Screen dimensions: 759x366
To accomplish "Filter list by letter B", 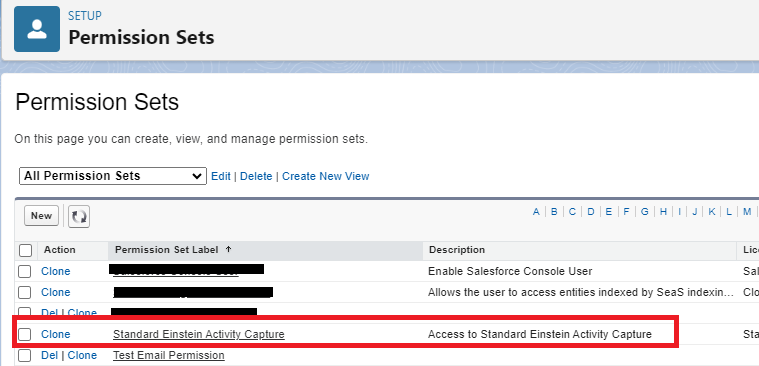I will 554,212.
